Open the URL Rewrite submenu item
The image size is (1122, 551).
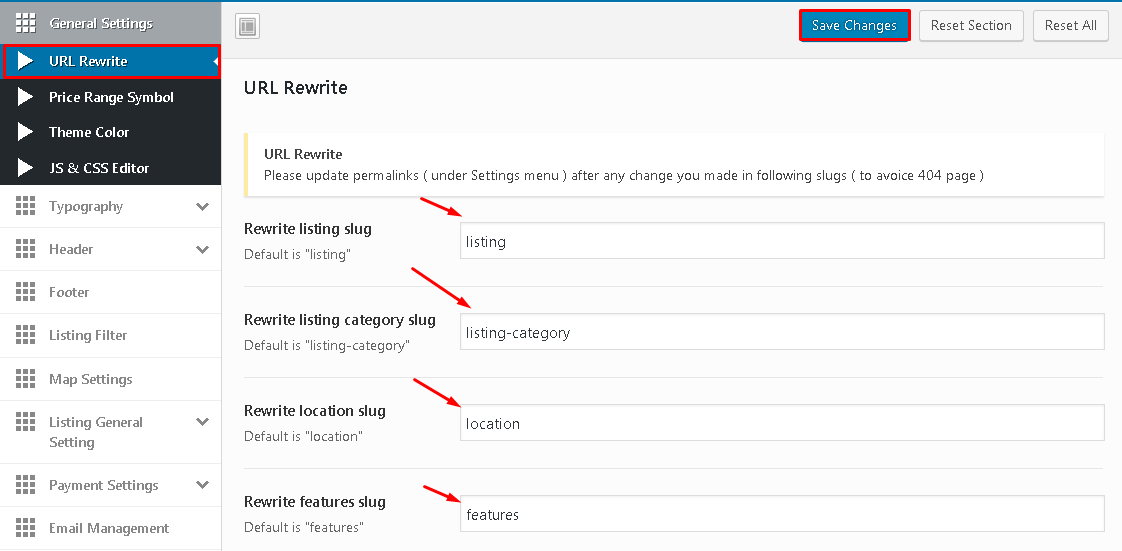(88, 61)
